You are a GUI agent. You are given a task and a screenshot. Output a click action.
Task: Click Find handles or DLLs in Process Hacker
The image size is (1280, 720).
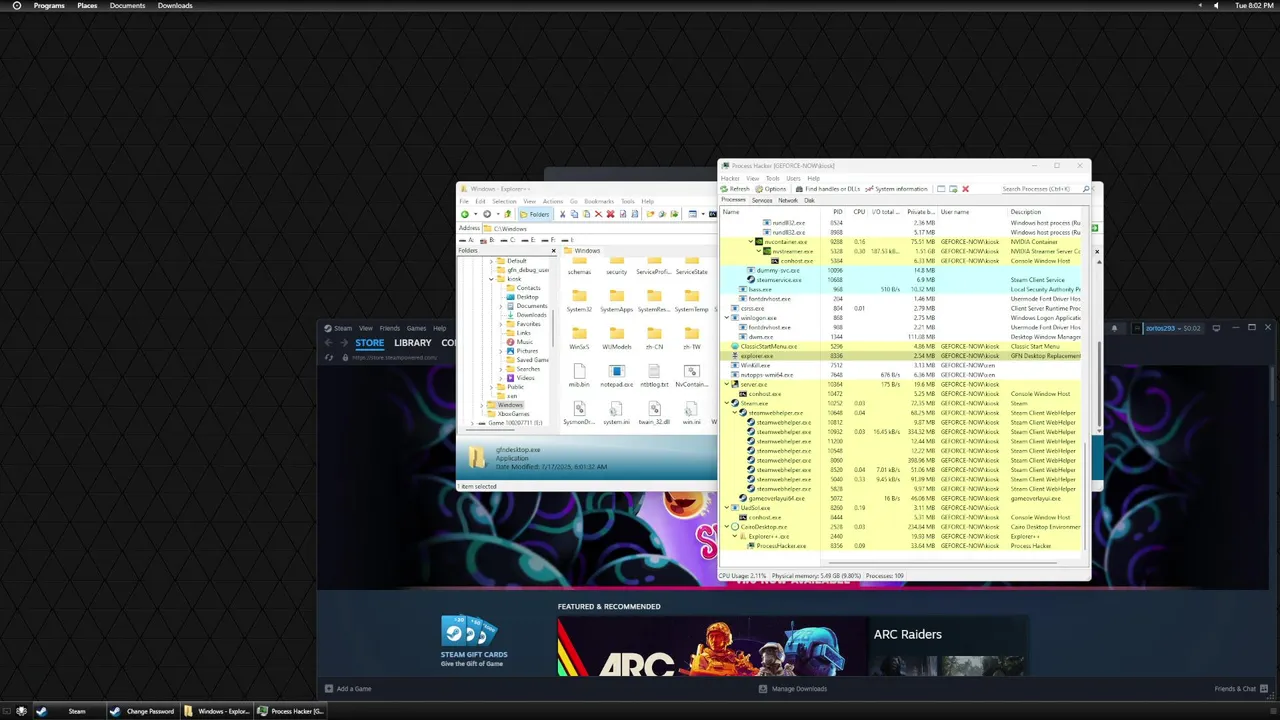(x=828, y=189)
